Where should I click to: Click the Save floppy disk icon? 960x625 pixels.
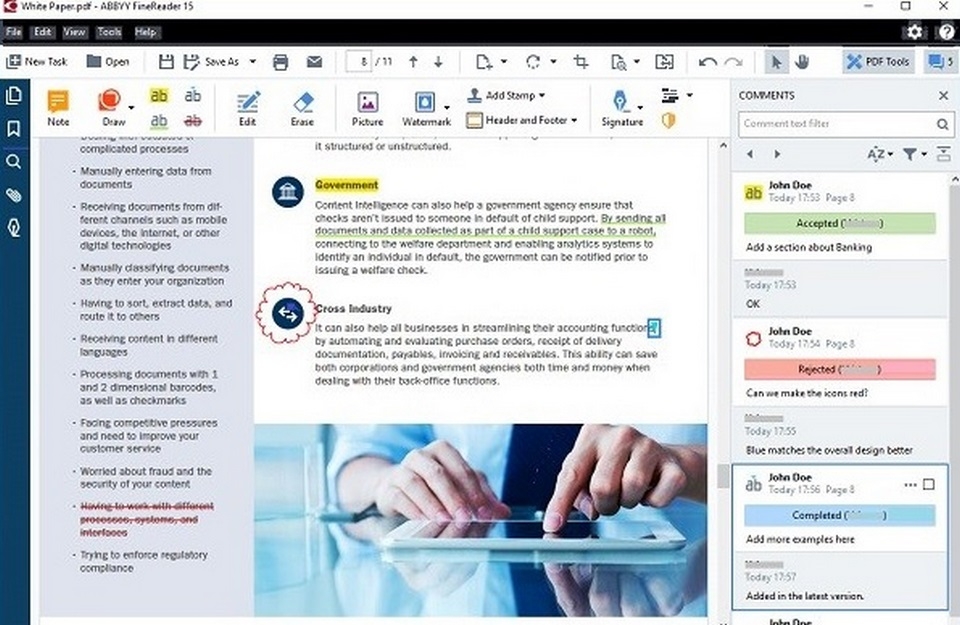[166, 62]
